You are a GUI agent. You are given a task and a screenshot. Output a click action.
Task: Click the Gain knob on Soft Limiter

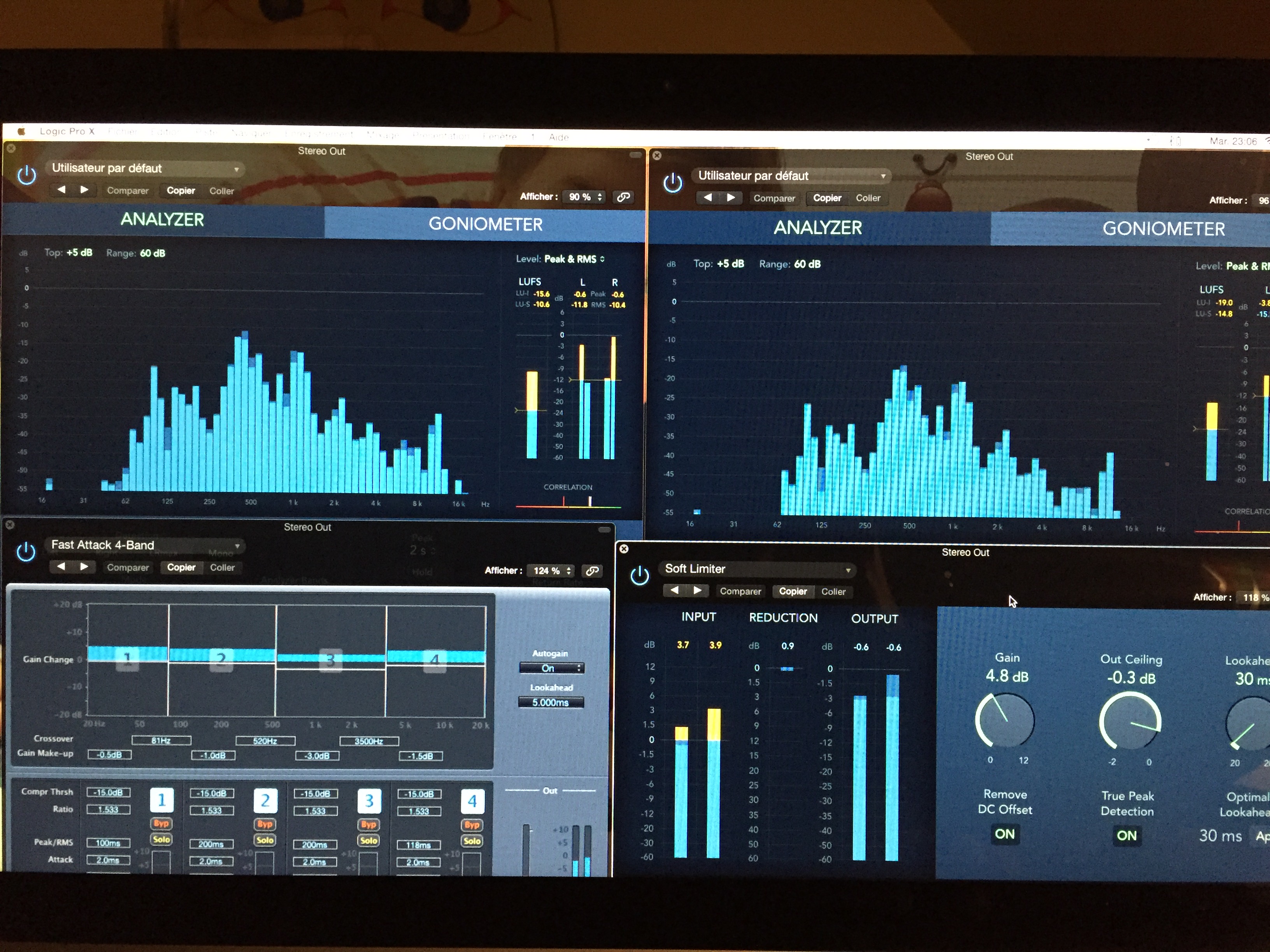(x=1005, y=721)
